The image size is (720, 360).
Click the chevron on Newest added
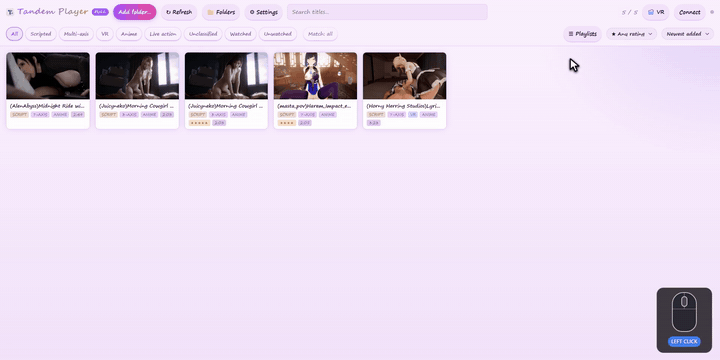[707, 34]
